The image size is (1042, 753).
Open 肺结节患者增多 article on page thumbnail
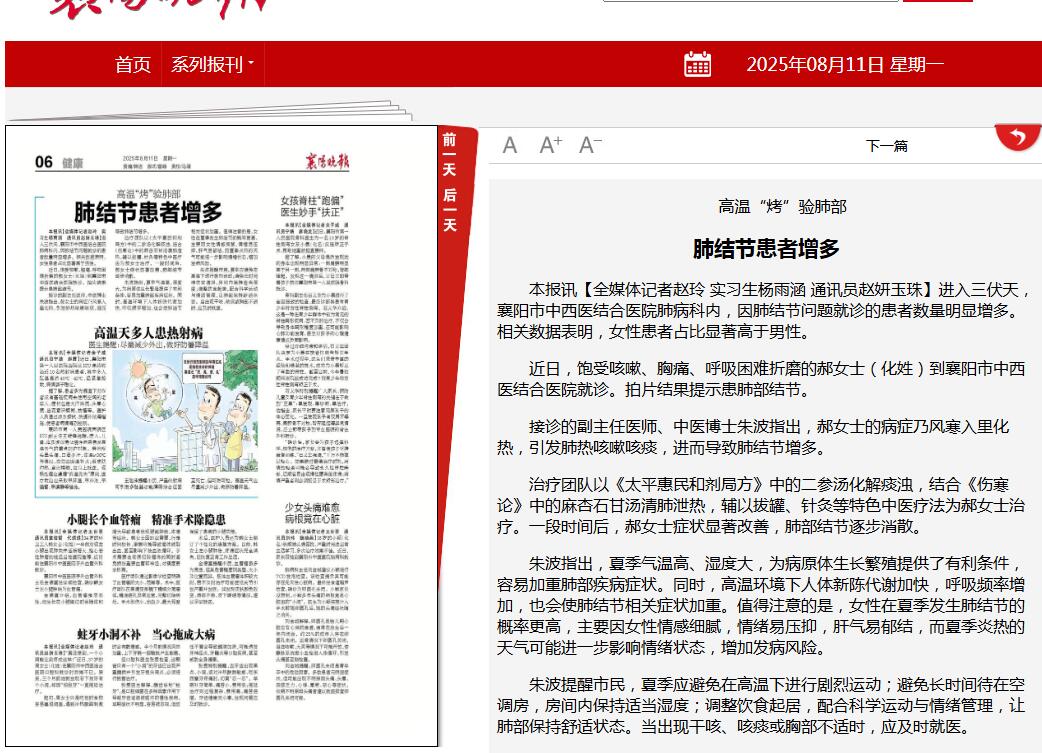click(x=148, y=211)
